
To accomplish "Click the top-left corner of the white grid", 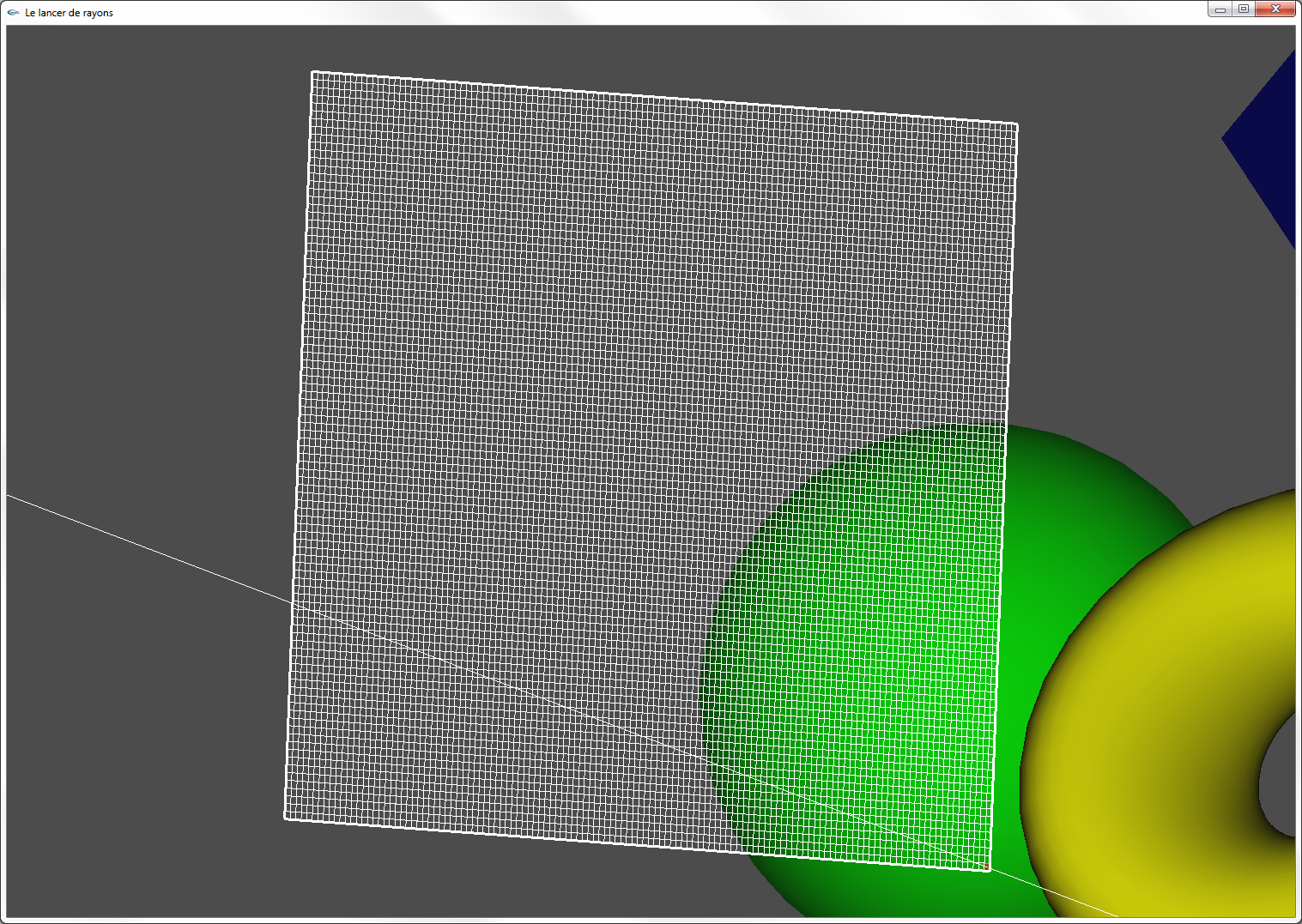I will click(312, 73).
